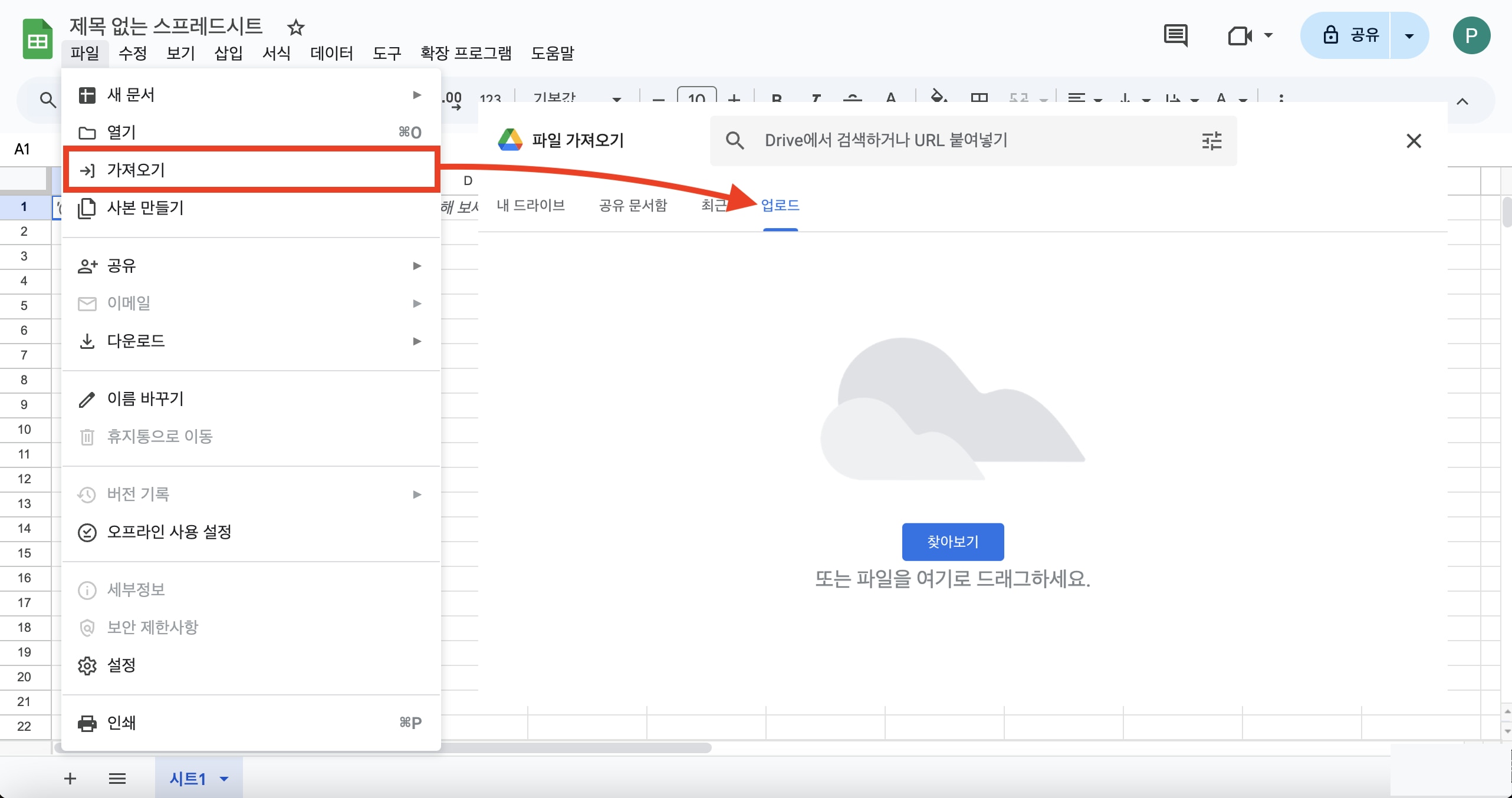1512x798 pixels.
Task: Choose 새 문서 in file menu
Action: [251, 95]
